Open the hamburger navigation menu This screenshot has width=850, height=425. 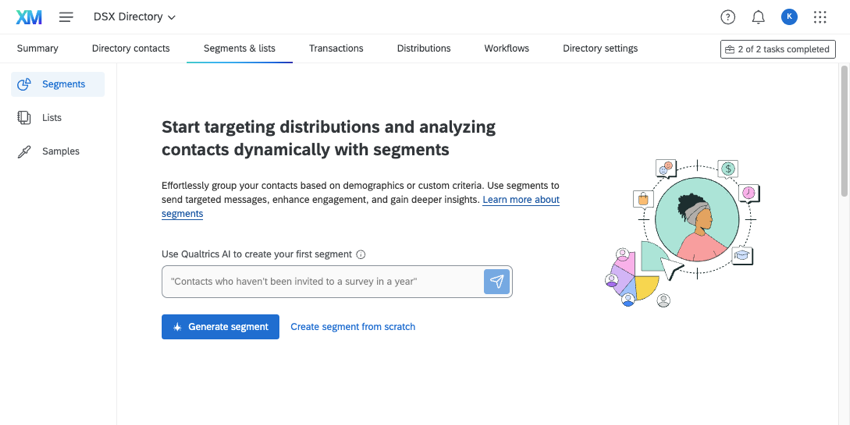(x=66, y=17)
